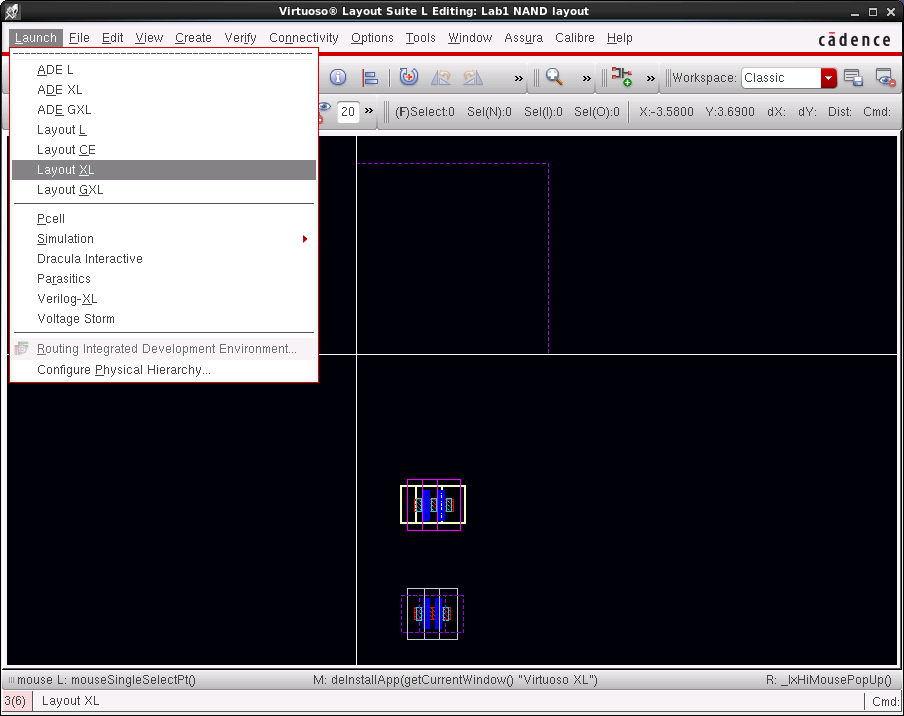The width and height of the screenshot is (904, 716).
Task: Open the View menu
Action: click(149, 38)
